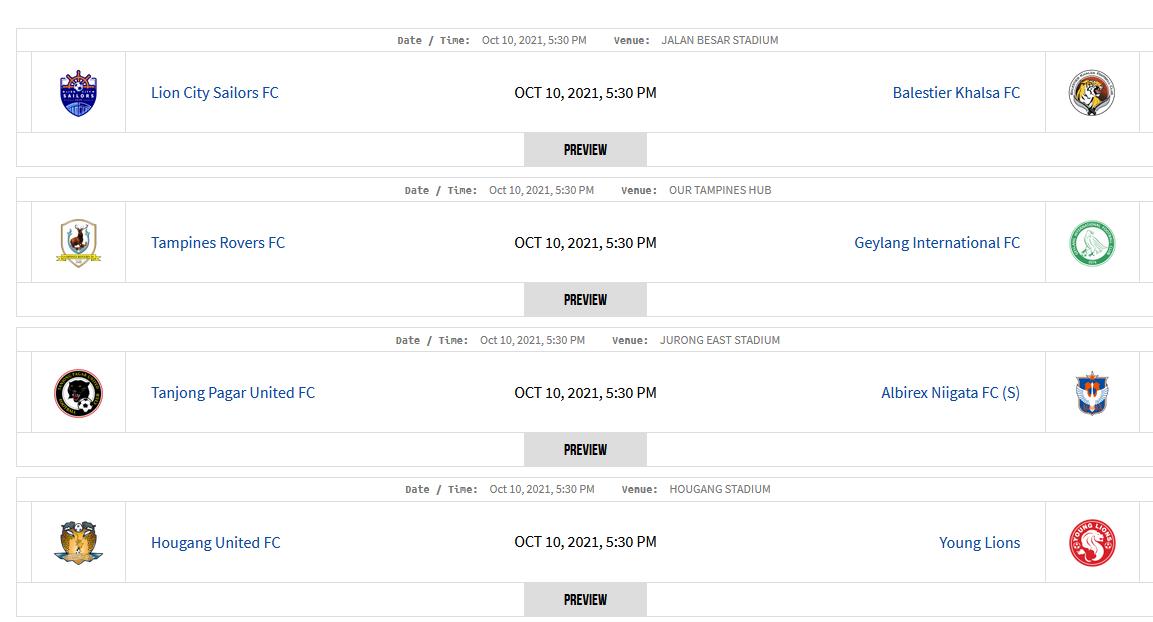The width and height of the screenshot is (1153, 622).
Task: Click the Hougang United FC crest
Action: 79,543
